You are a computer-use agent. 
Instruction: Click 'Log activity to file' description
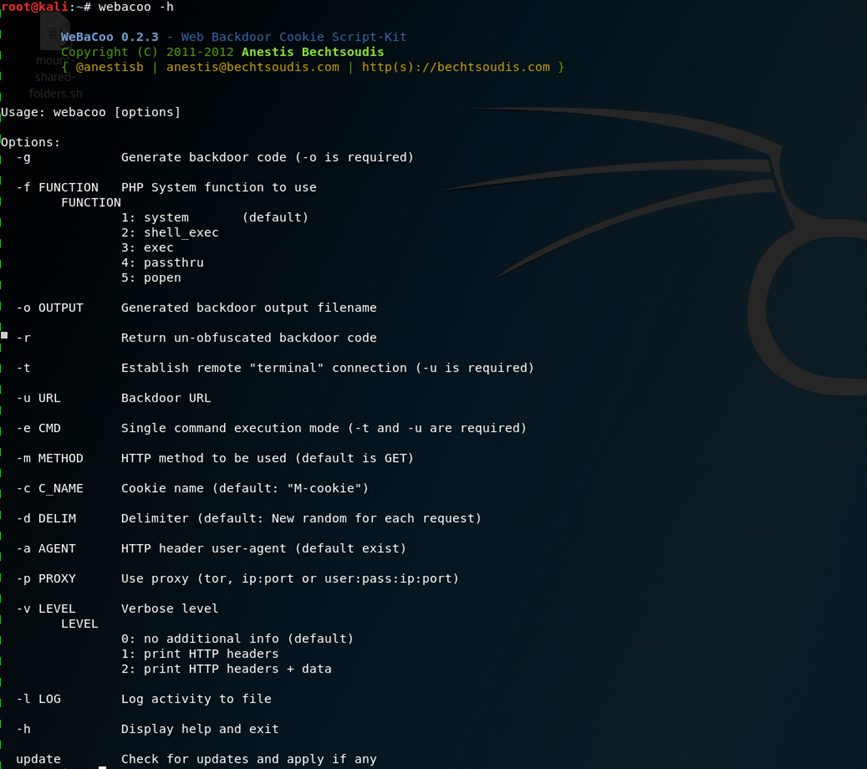[x=196, y=699]
